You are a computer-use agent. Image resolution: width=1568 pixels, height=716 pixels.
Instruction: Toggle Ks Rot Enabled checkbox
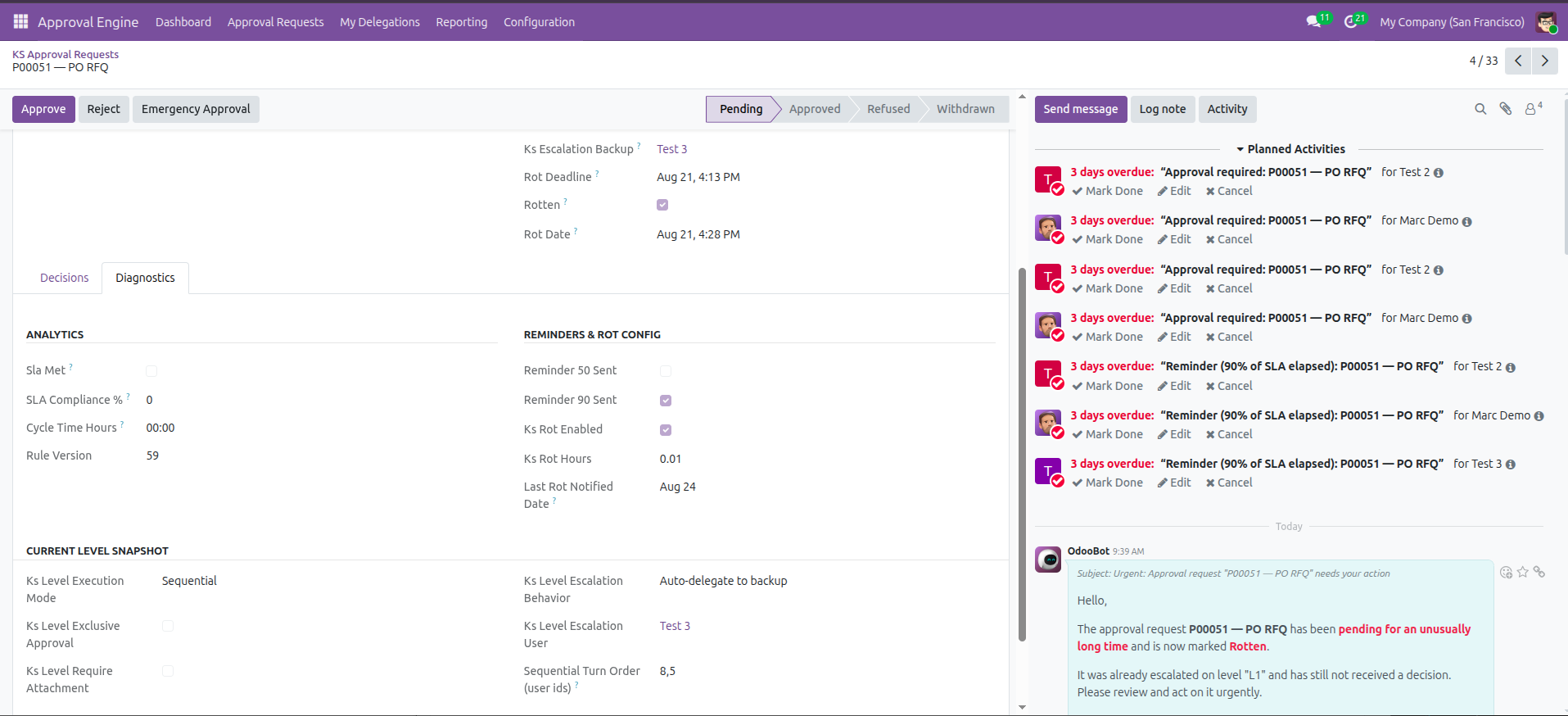(666, 430)
